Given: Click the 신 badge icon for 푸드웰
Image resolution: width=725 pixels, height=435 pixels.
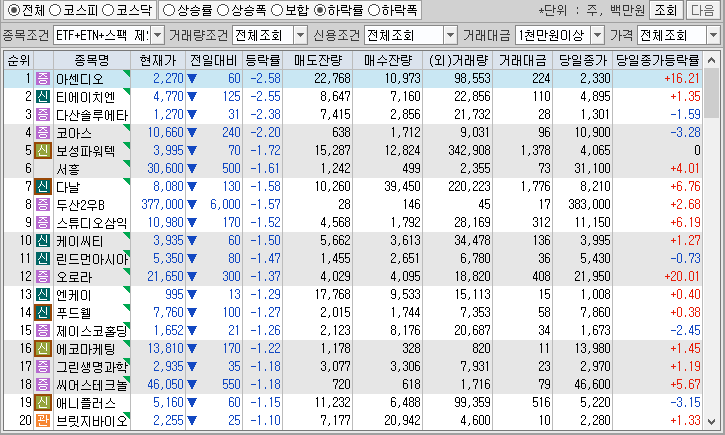Looking at the screenshot, I should 43,312.
